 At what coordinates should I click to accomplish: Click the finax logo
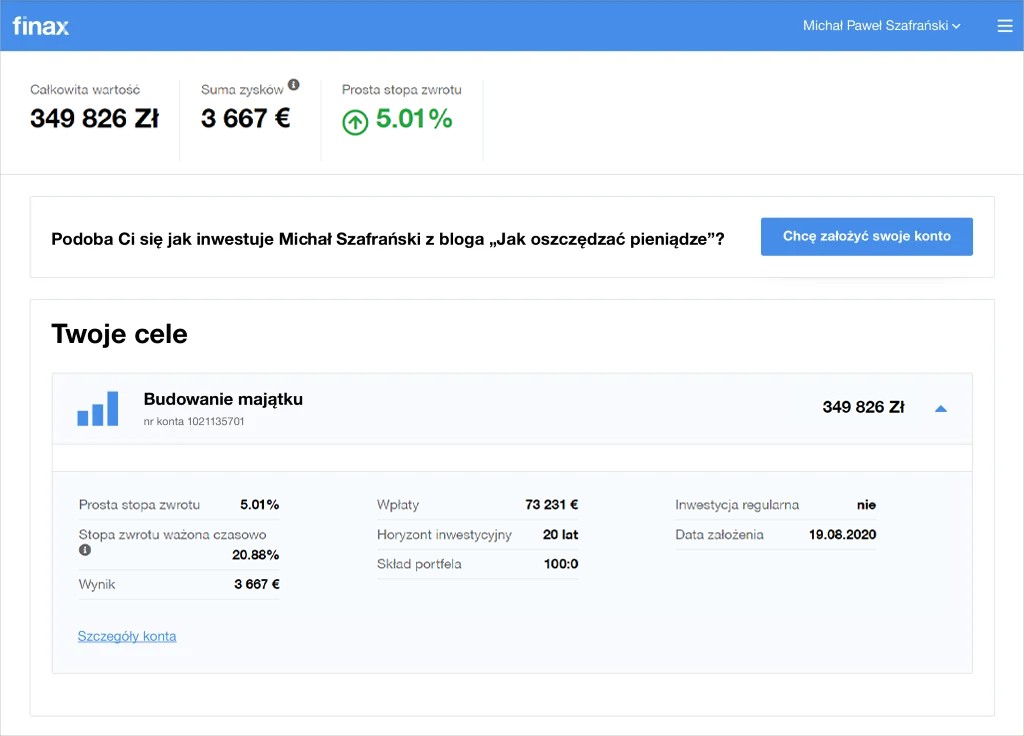pyautogui.click(x=41, y=26)
